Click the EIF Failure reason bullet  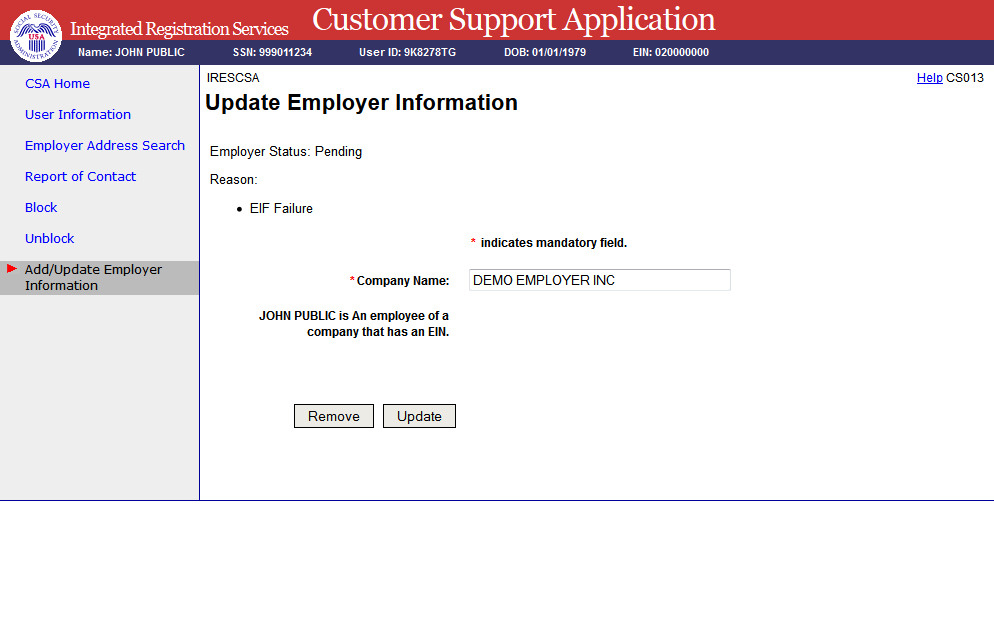pyautogui.click(x=281, y=208)
